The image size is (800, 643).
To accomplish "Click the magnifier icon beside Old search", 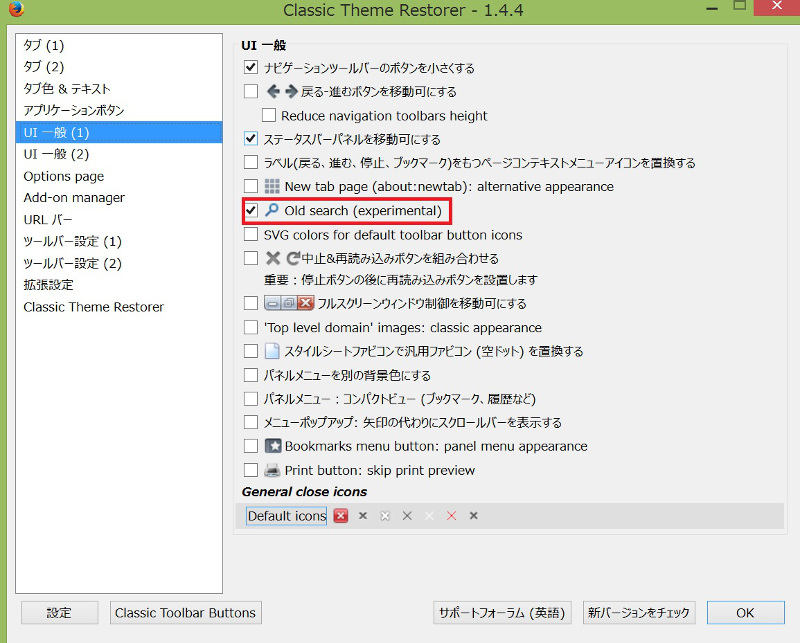I will [x=271, y=211].
